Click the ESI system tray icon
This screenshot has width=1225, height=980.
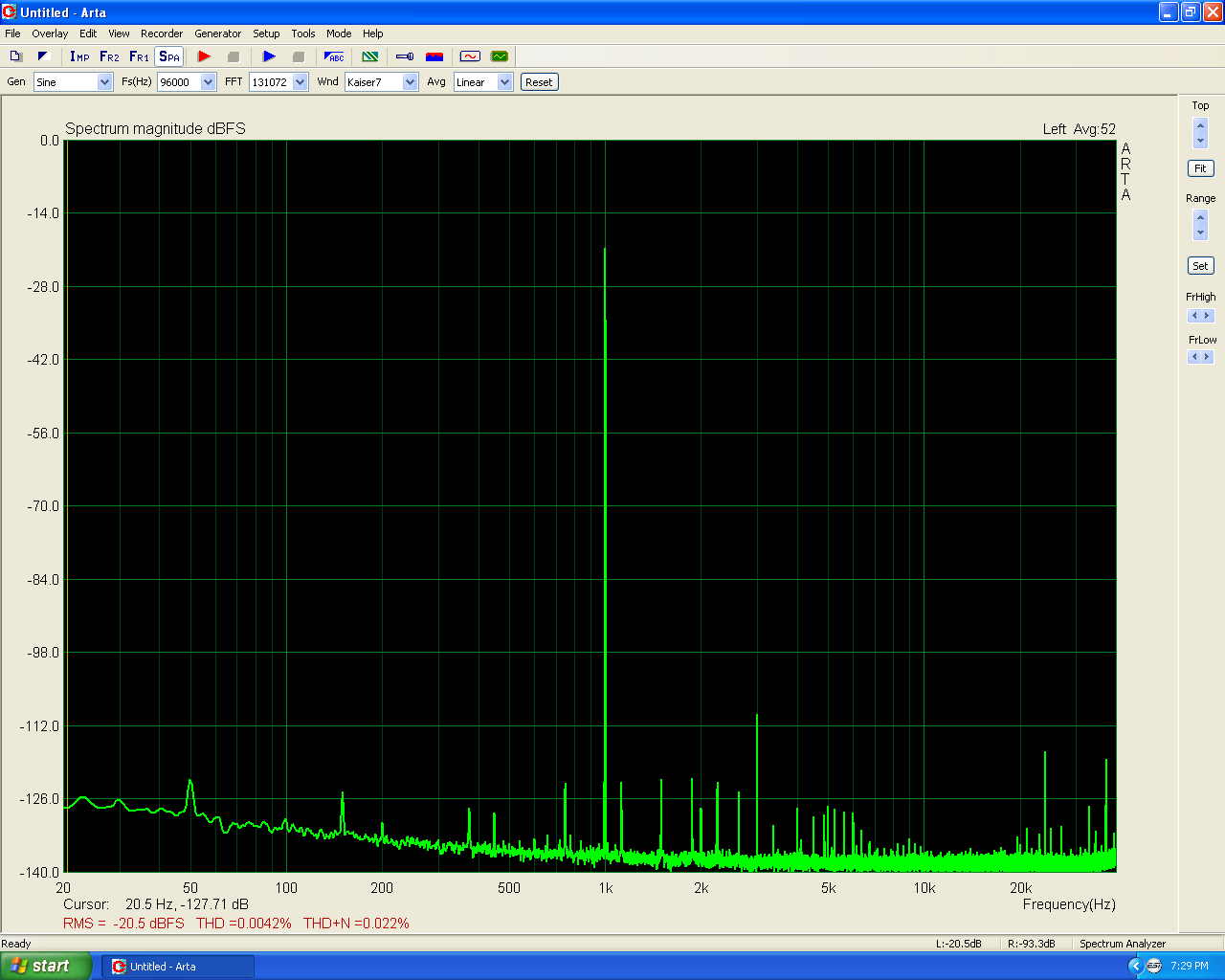1154,967
